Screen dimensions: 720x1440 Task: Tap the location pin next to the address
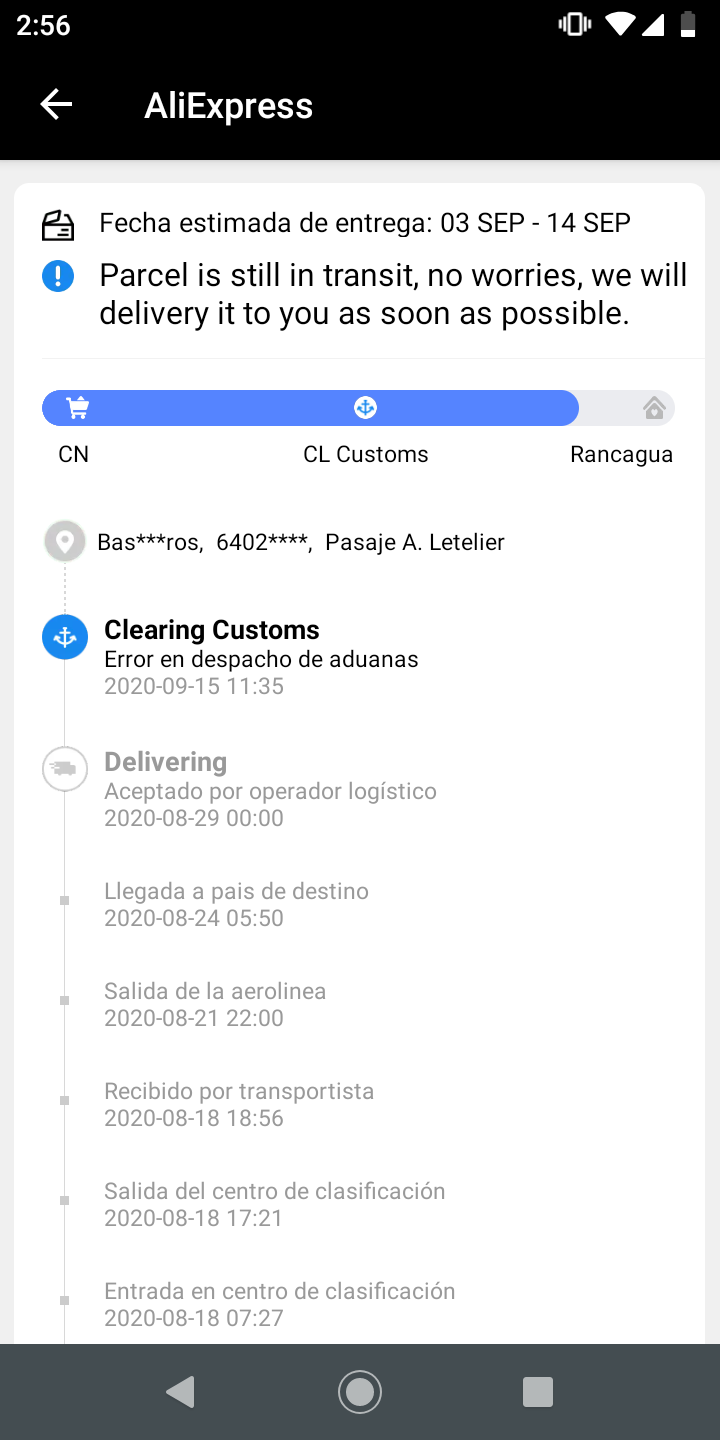click(64, 540)
